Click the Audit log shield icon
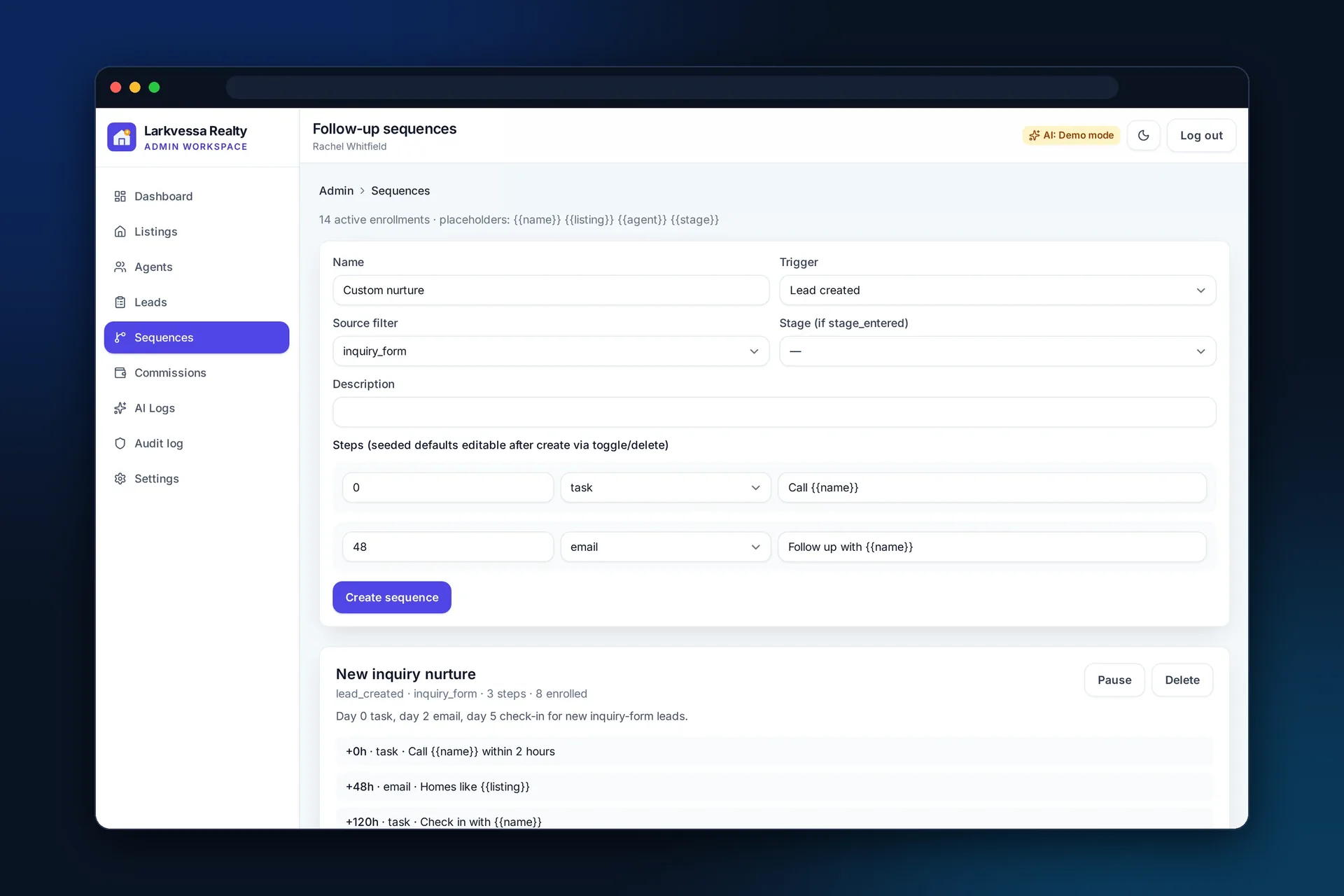1344x896 pixels. (120, 444)
